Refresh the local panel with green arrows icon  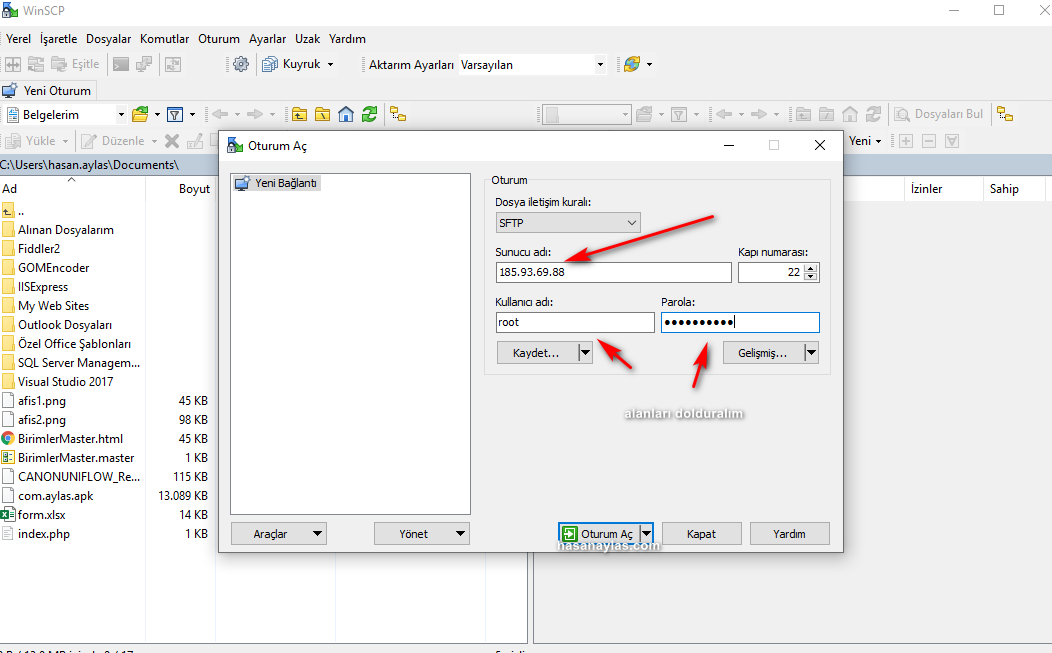[x=370, y=115]
